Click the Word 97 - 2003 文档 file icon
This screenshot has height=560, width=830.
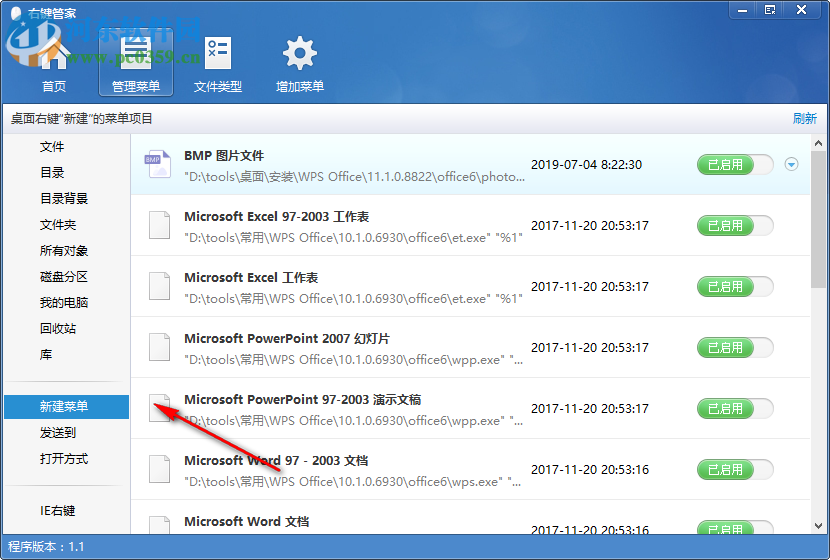click(x=159, y=469)
